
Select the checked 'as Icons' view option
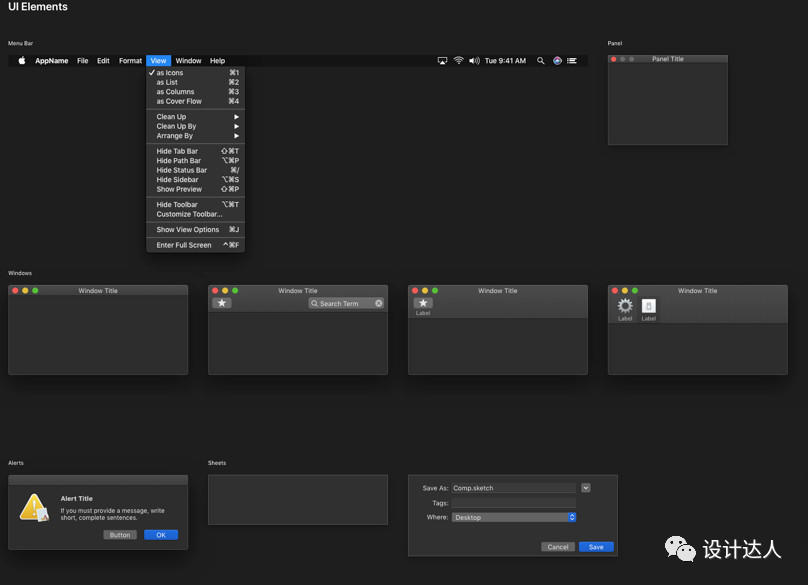click(170, 73)
